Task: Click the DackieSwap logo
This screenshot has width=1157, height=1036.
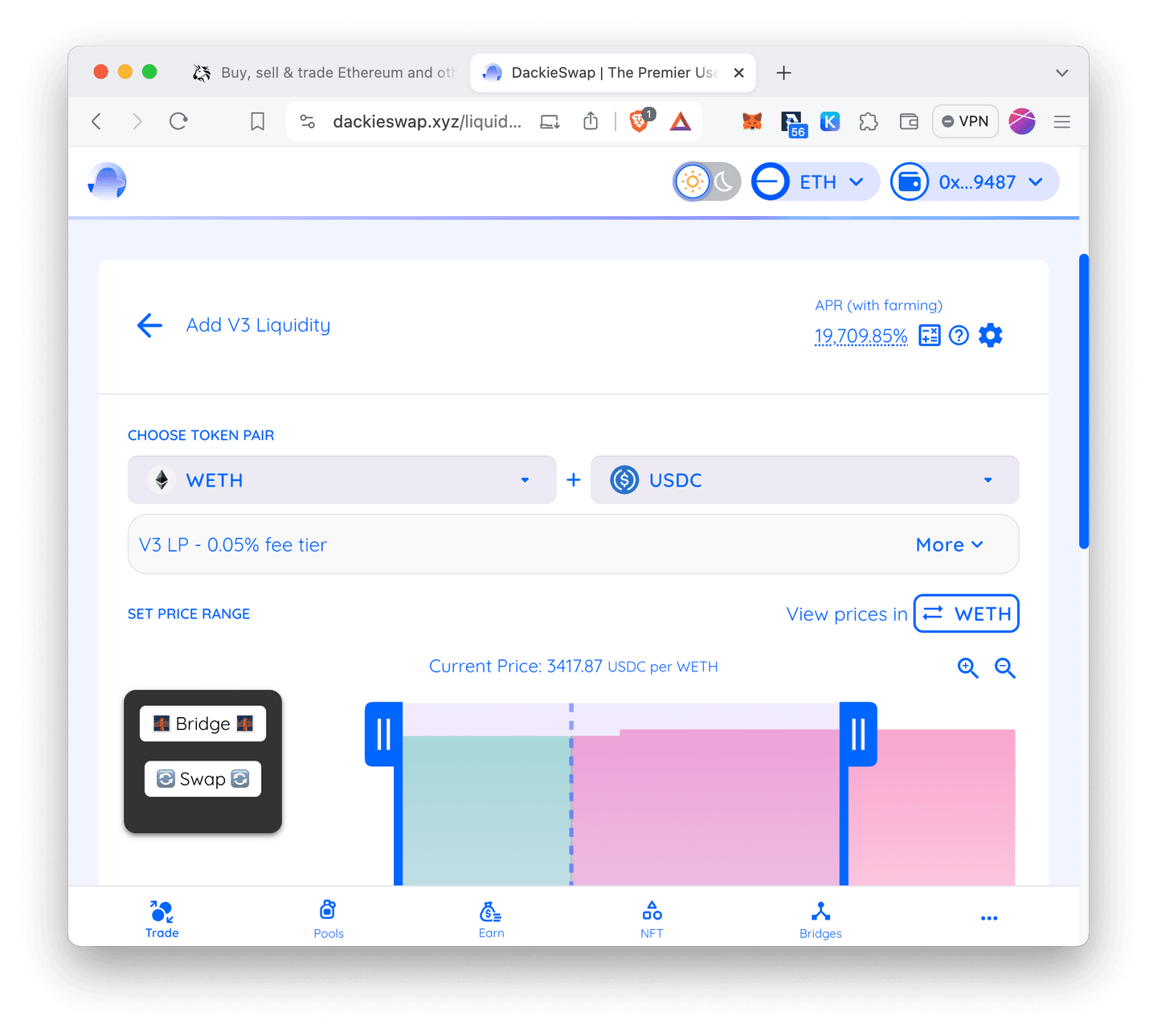Action: pyautogui.click(x=107, y=182)
